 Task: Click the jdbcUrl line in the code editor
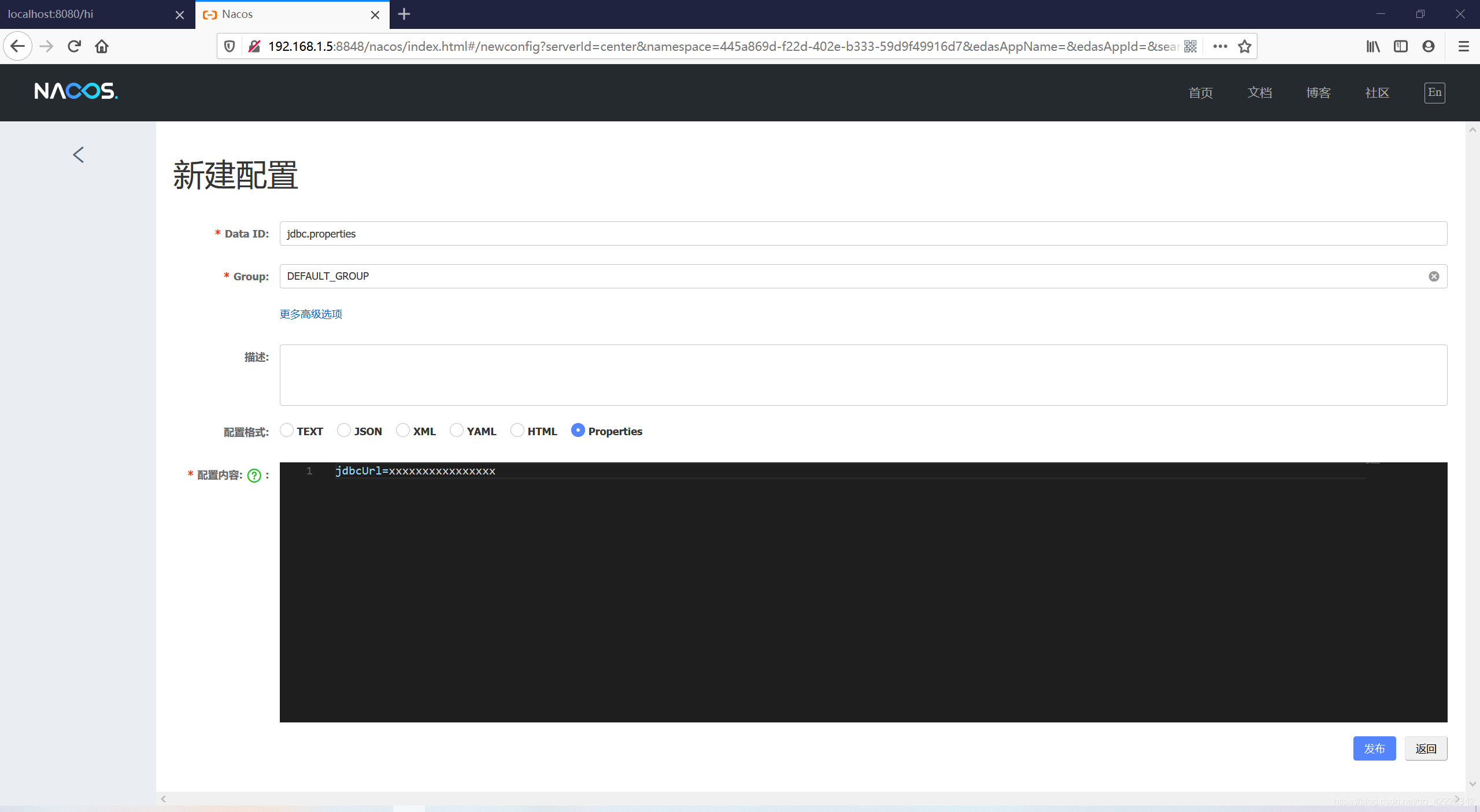415,471
